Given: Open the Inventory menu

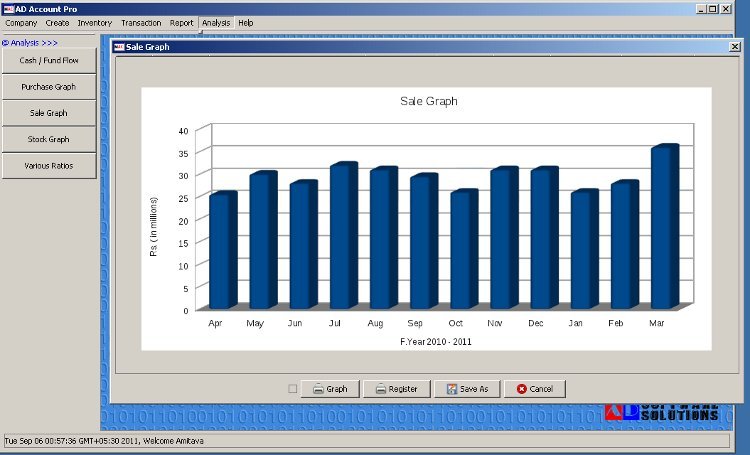Looking at the screenshot, I should tap(95, 23).
